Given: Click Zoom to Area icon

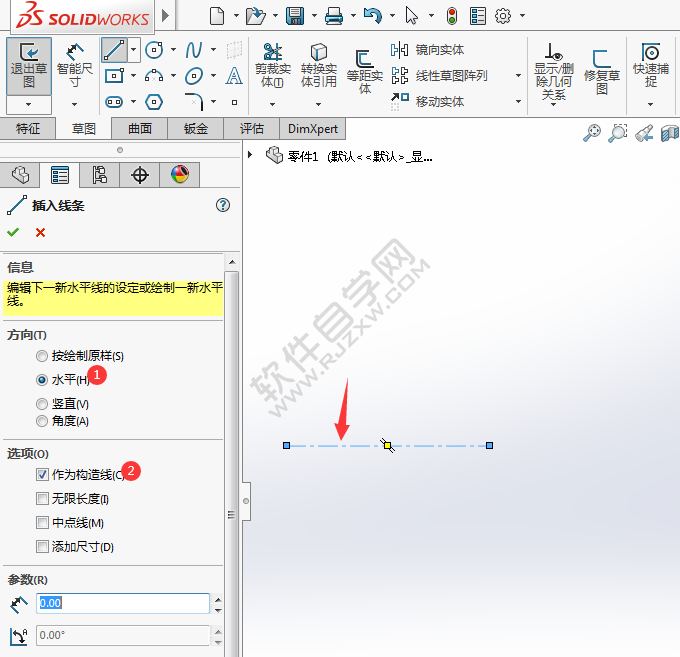Looking at the screenshot, I should point(618,133).
